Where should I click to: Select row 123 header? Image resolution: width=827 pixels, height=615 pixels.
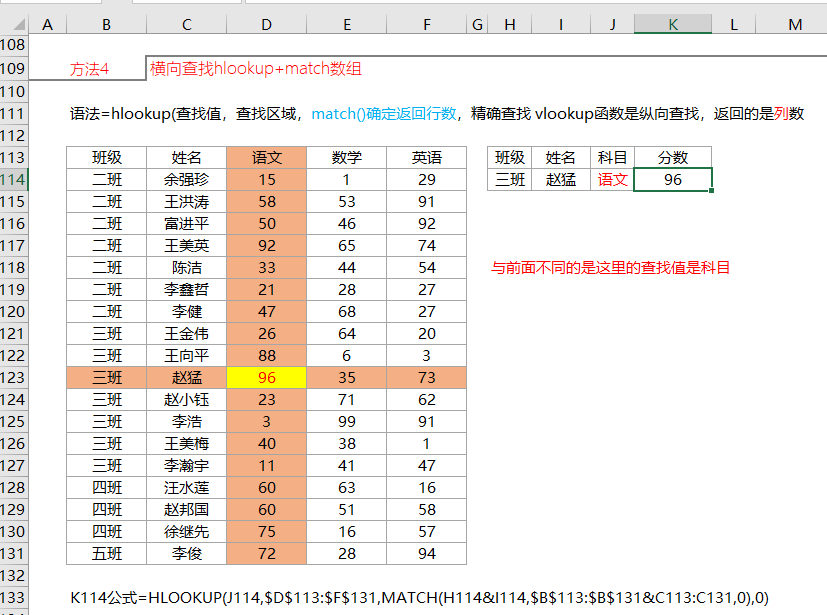coord(14,378)
